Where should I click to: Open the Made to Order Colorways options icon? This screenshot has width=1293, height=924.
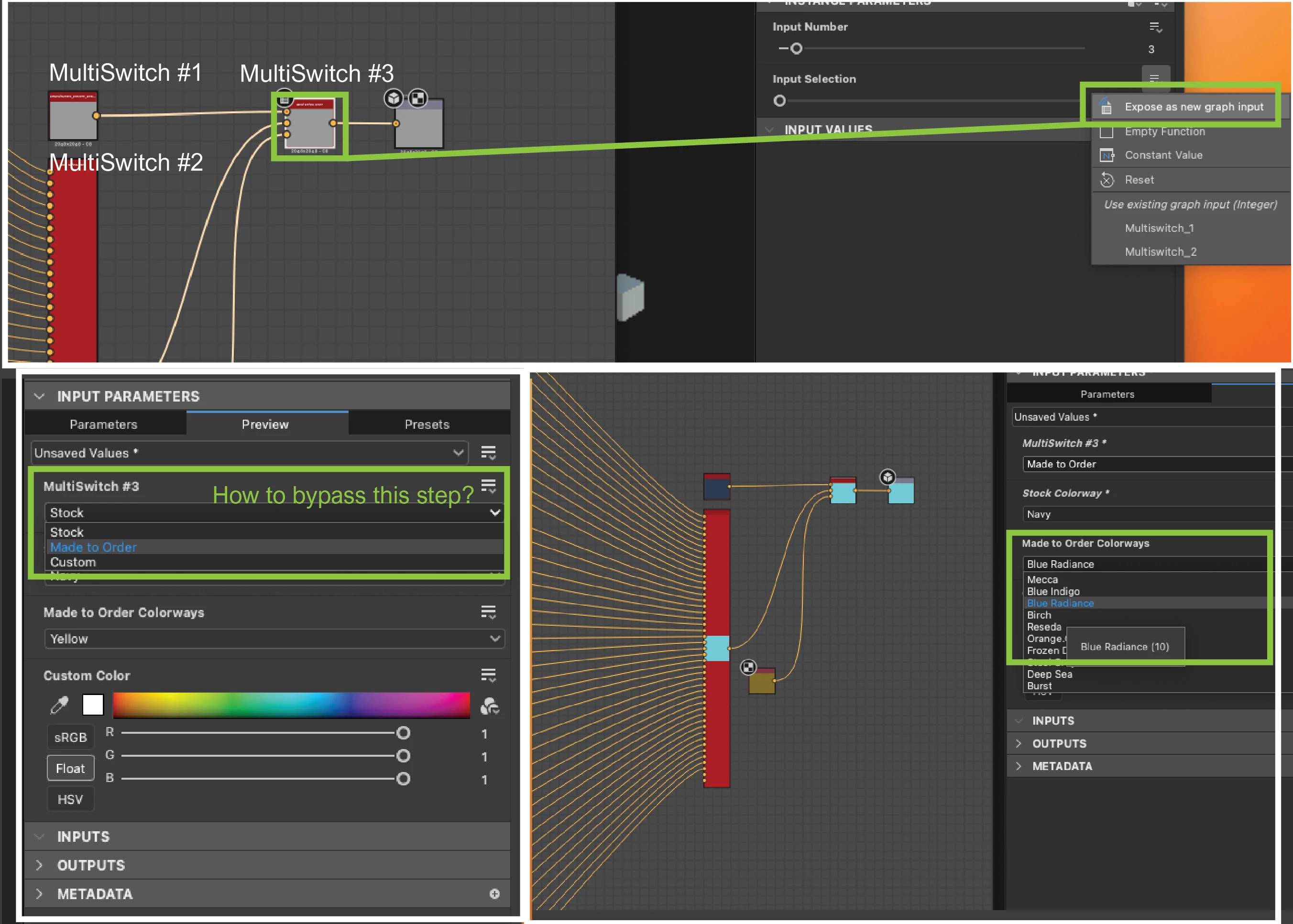[x=488, y=612]
